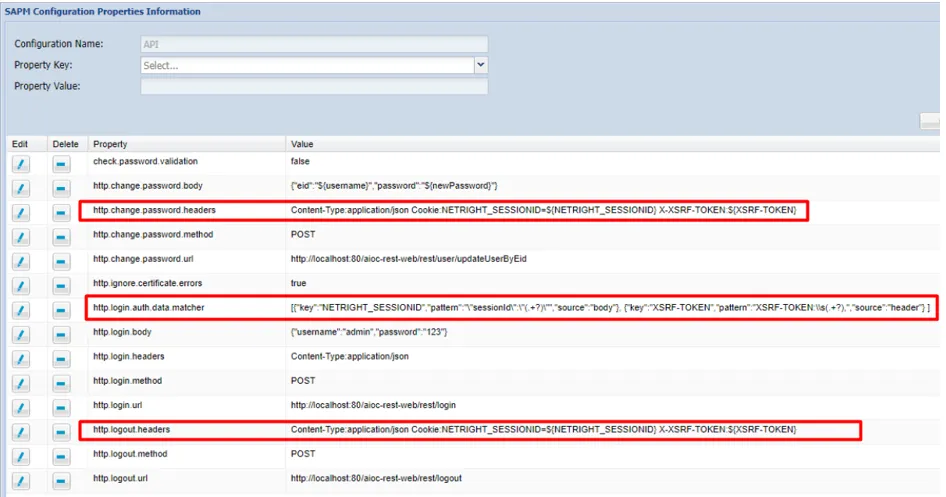
Task: Sort by the Property column header
Action: point(186,144)
